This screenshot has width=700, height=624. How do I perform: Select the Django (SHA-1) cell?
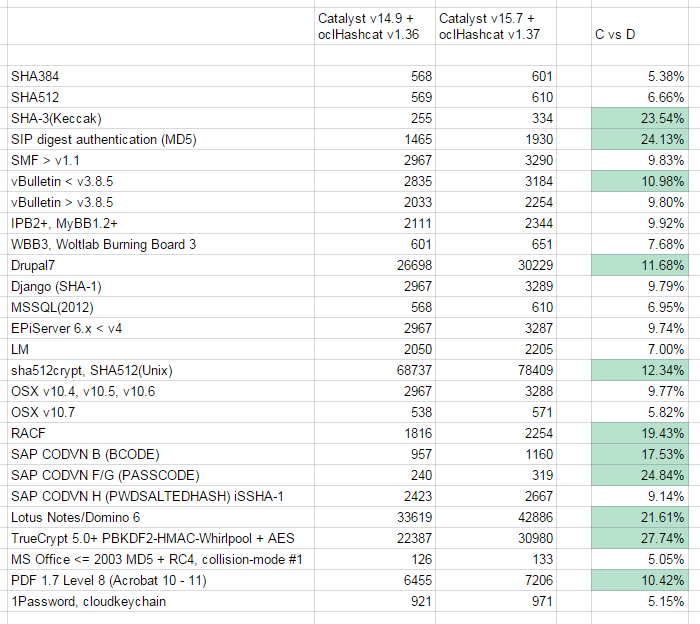tap(161, 286)
